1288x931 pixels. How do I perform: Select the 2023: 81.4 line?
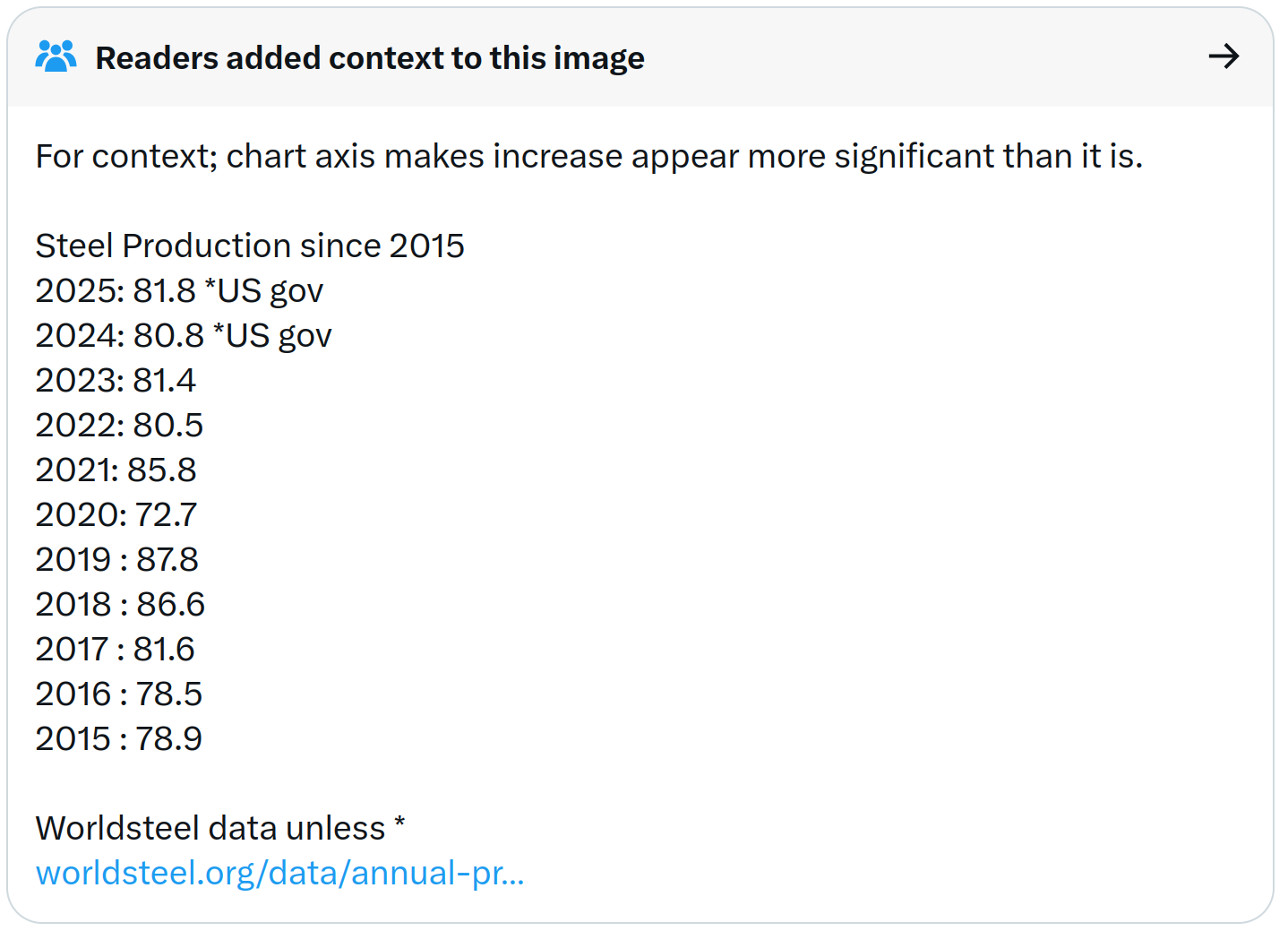[x=116, y=381]
